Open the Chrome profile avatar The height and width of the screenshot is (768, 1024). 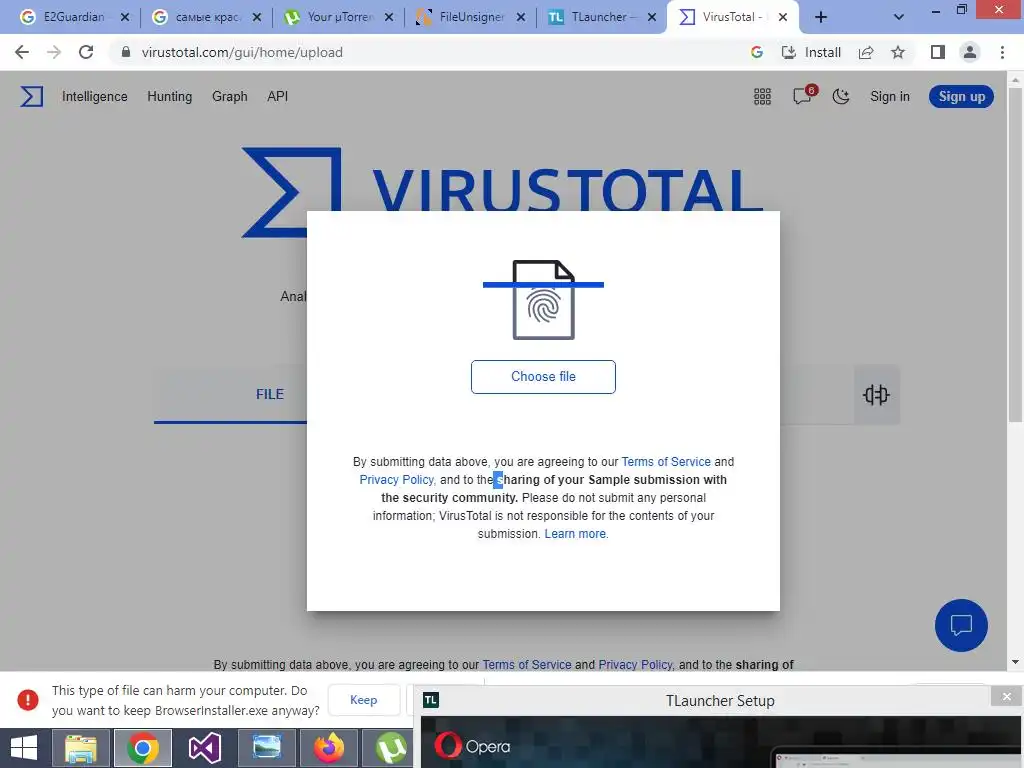970,52
